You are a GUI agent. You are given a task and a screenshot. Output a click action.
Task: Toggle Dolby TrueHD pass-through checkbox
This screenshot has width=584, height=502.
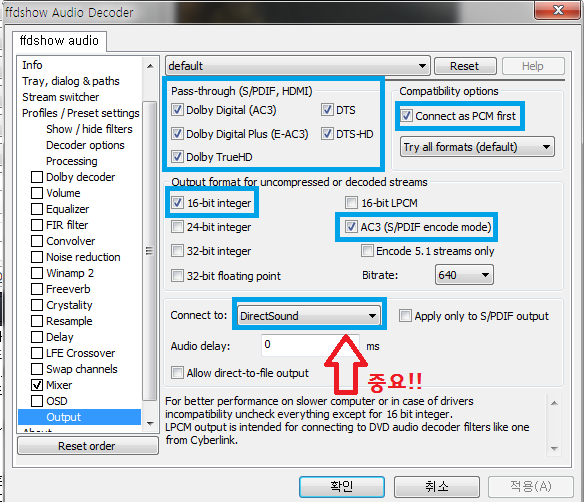point(177,157)
